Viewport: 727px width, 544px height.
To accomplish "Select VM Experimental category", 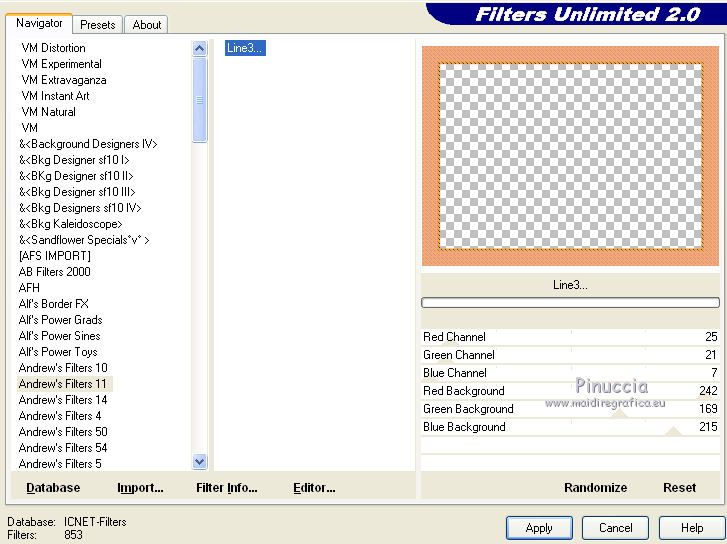I will tap(61, 64).
